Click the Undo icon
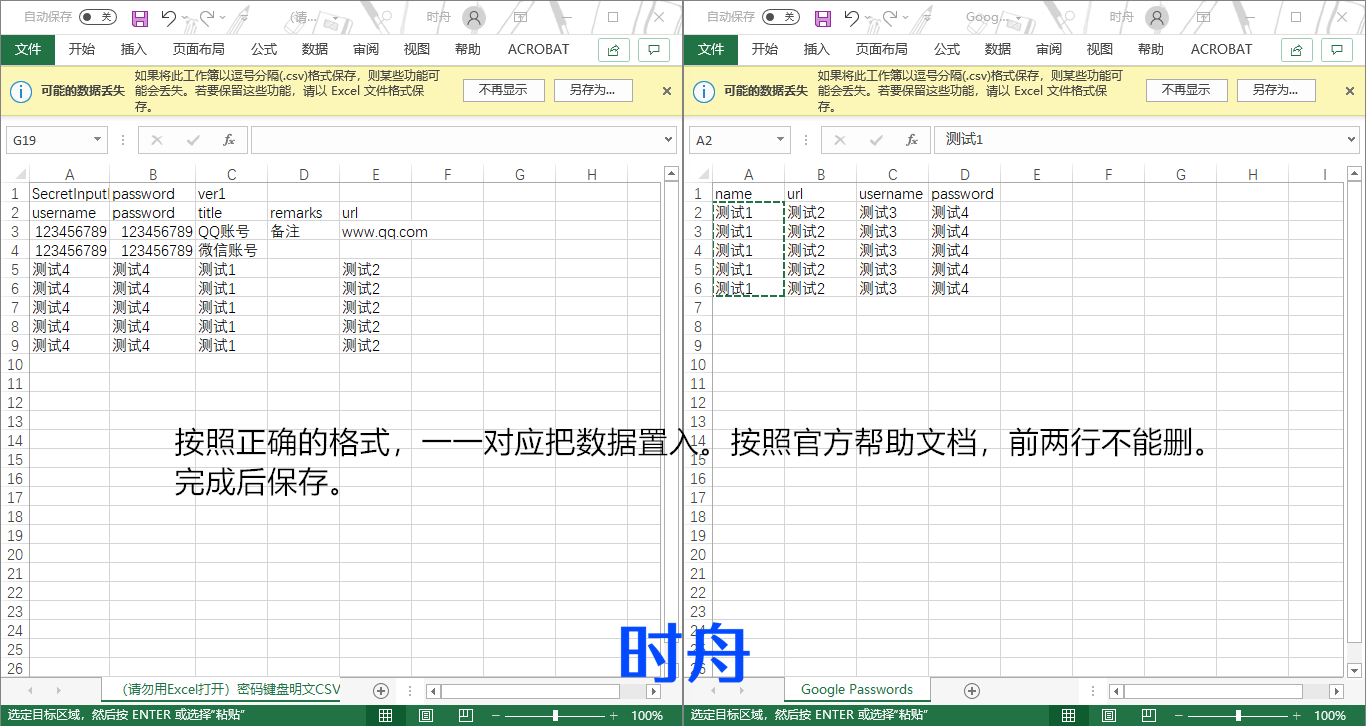 (x=166, y=17)
